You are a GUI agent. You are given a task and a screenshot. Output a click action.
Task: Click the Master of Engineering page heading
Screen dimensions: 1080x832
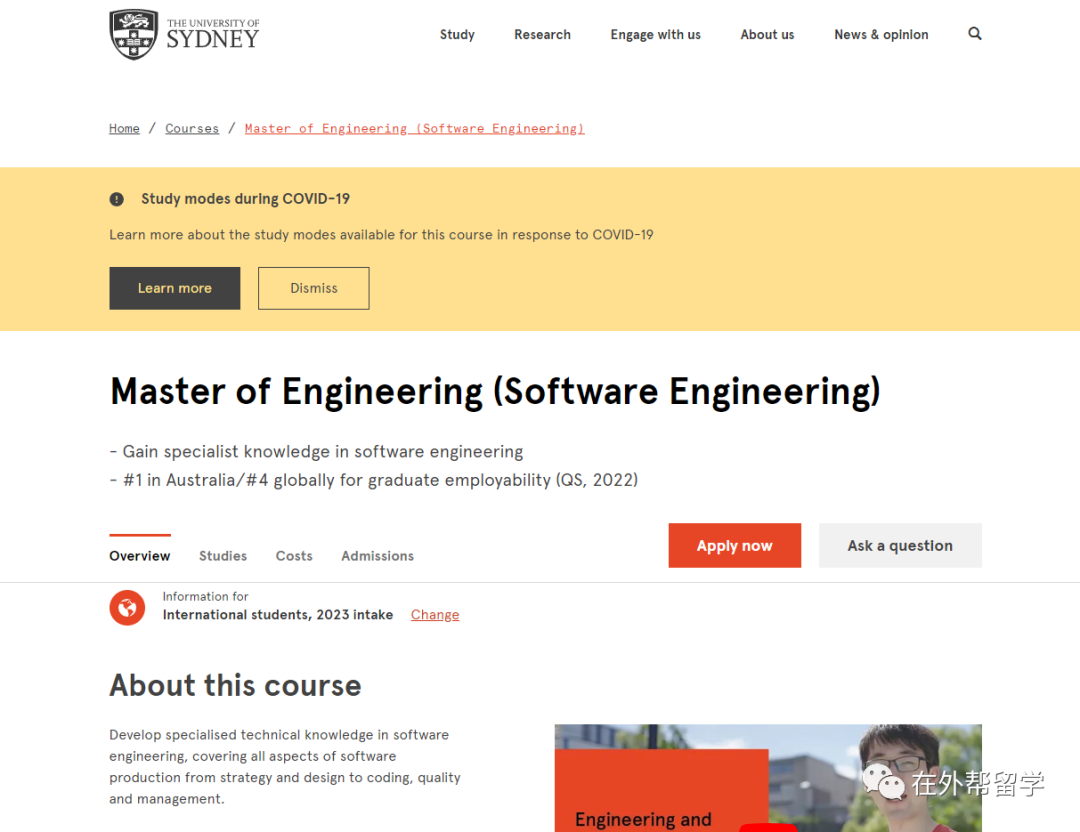(x=495, y=391)
